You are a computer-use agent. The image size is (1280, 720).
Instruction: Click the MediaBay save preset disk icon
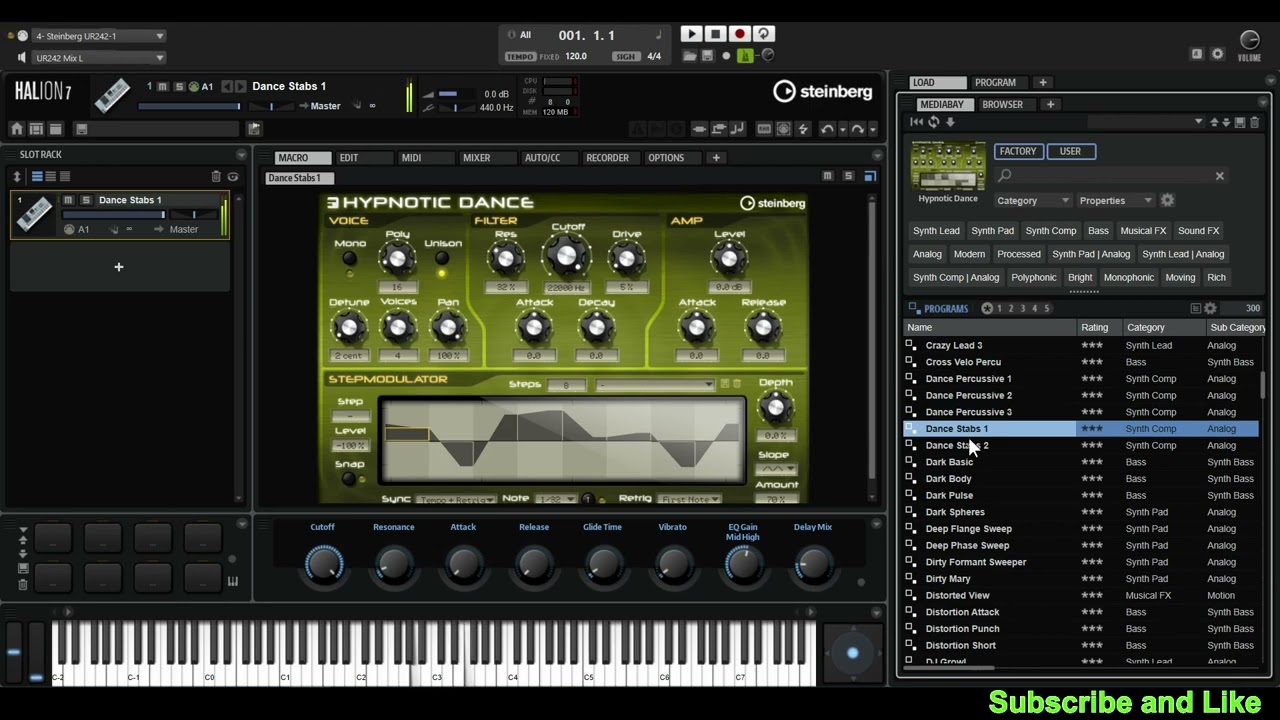click(1240, 122)
